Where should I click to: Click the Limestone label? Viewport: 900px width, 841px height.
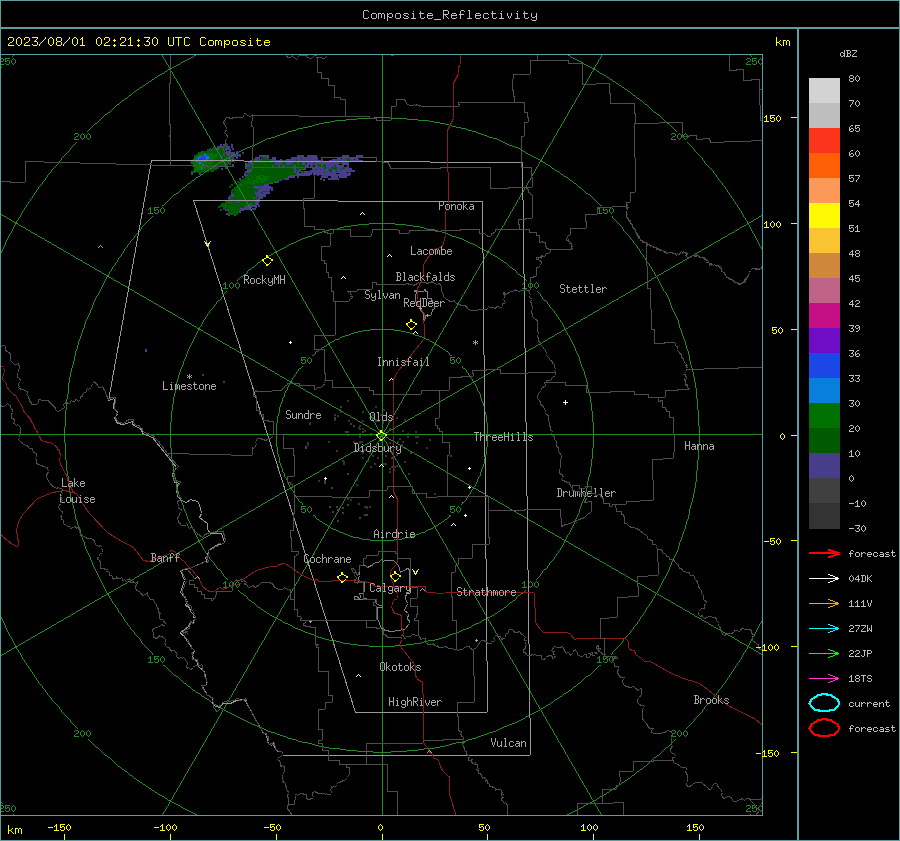tap(189, 386)
